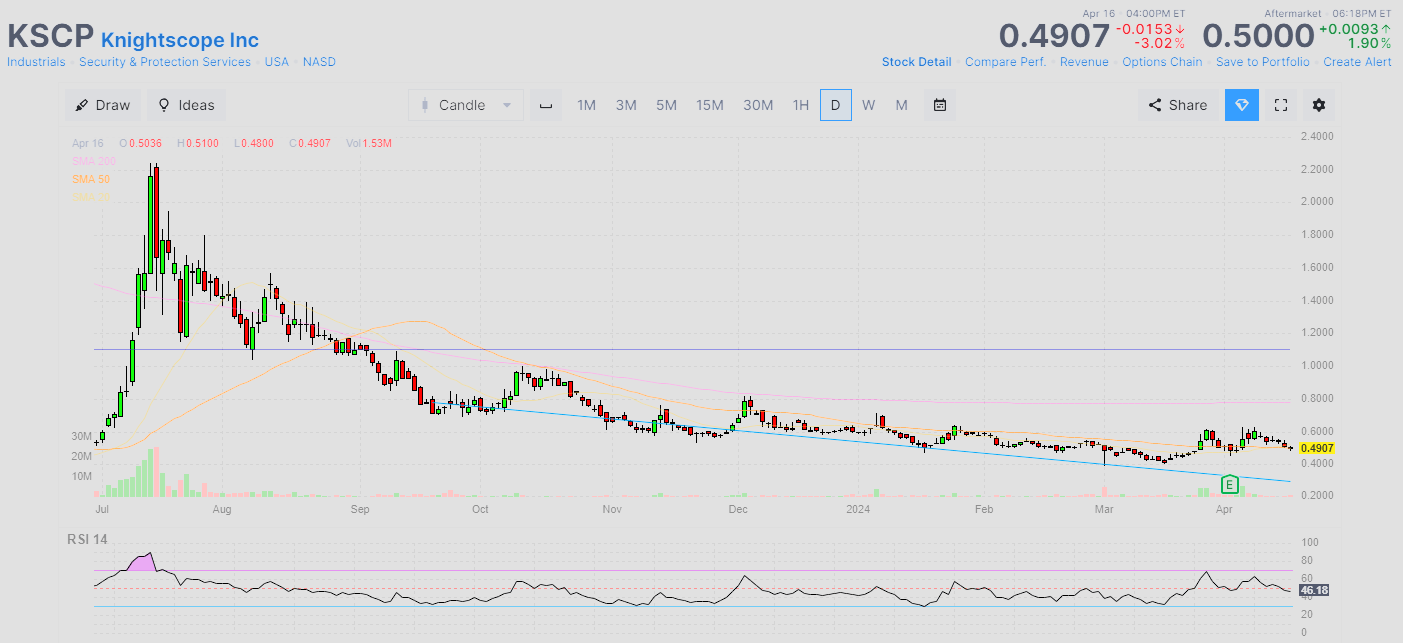
Task: Click the NASD exchange link
Action: coord(319,62)
